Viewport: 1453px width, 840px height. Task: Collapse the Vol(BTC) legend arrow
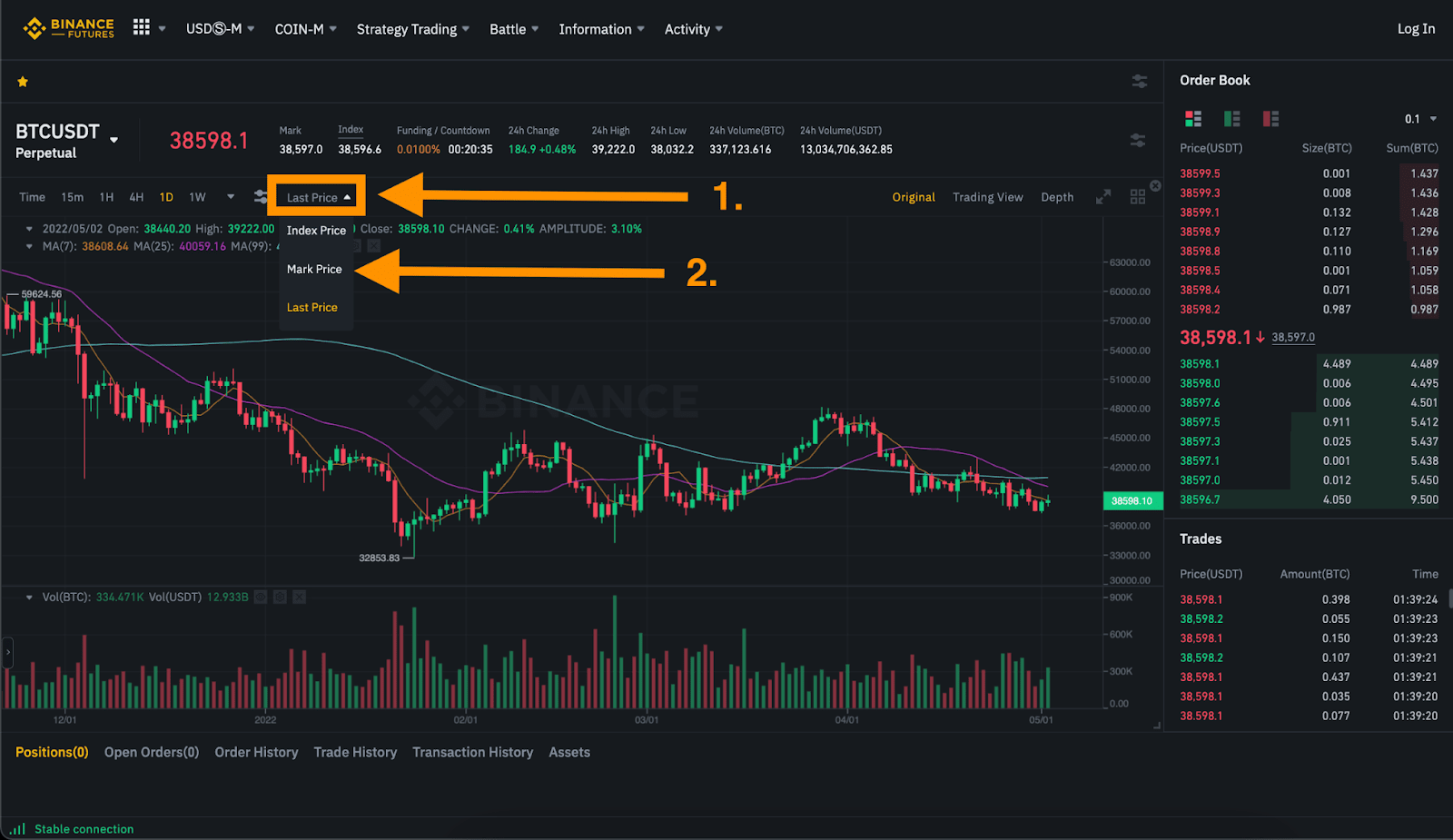click(x=29, y=597)
